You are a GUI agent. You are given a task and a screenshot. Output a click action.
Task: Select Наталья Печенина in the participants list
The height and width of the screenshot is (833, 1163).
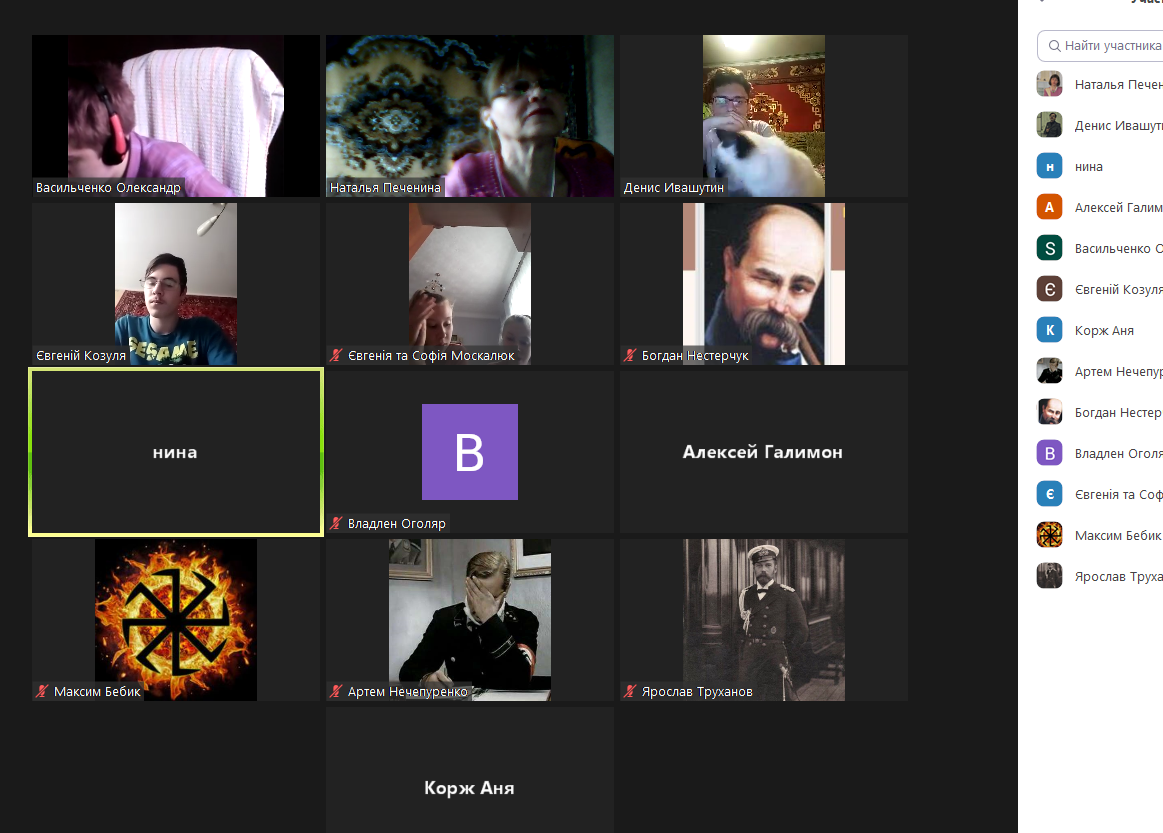[x=1099, y=84]
